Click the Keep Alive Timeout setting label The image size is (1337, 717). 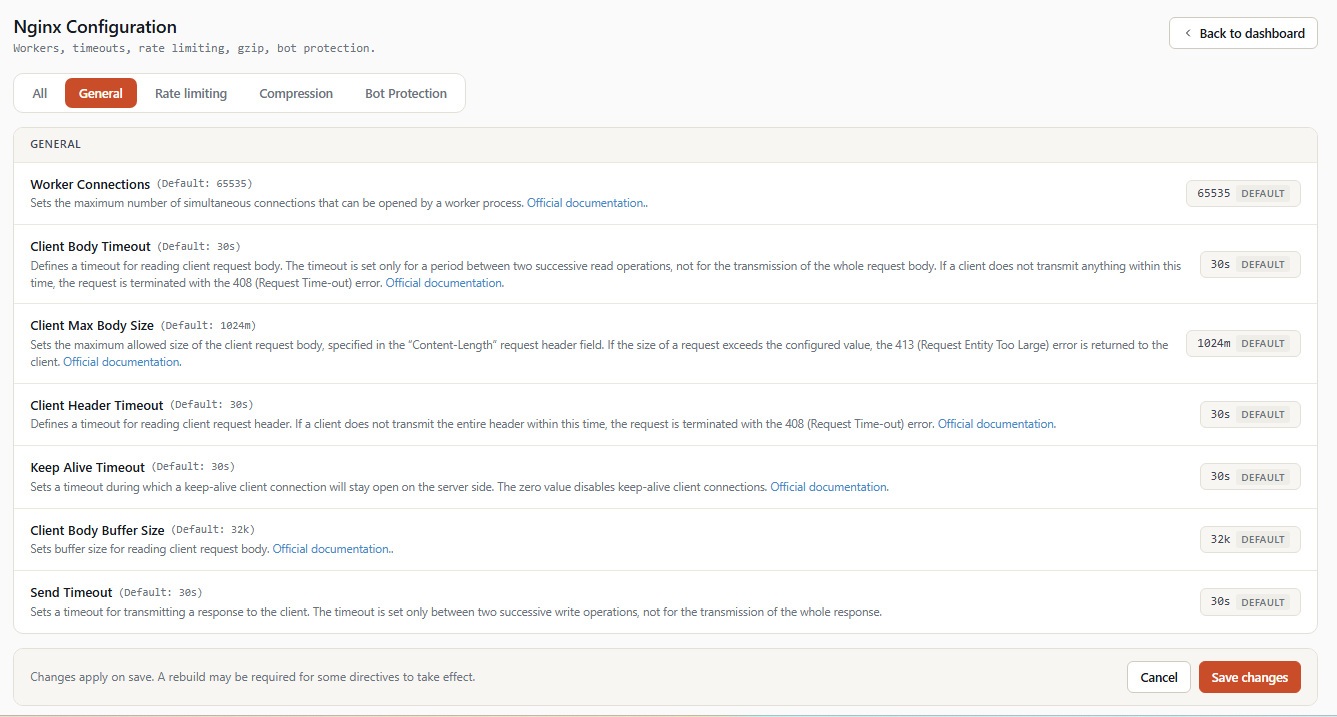[x=88, y=467]
